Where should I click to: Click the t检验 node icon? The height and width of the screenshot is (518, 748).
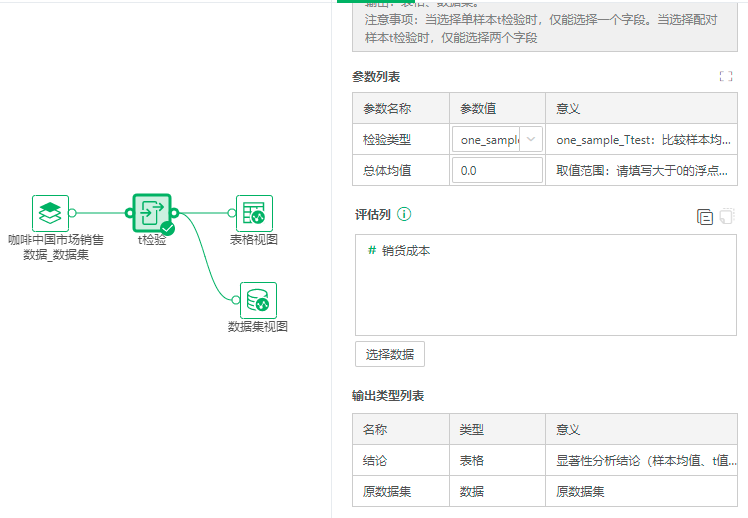(x=152, y=212)
